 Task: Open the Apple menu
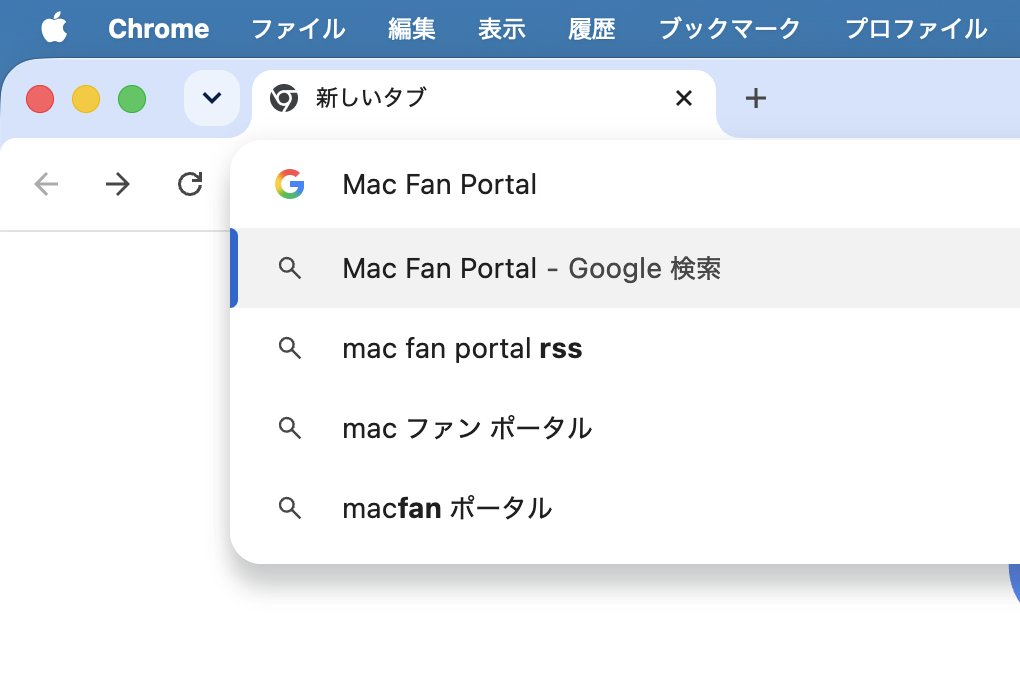point(54,29)
